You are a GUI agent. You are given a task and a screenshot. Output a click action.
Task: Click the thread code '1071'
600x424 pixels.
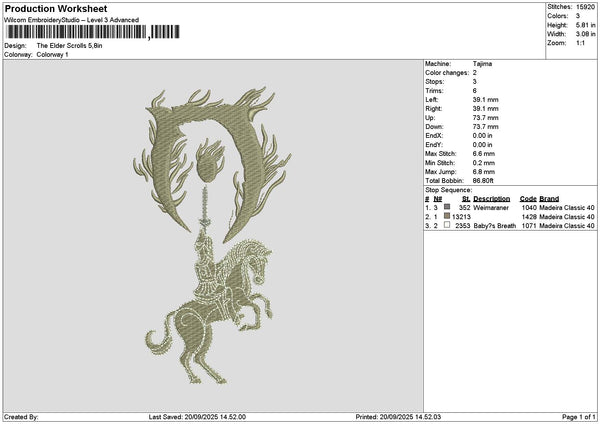[529, 226]
